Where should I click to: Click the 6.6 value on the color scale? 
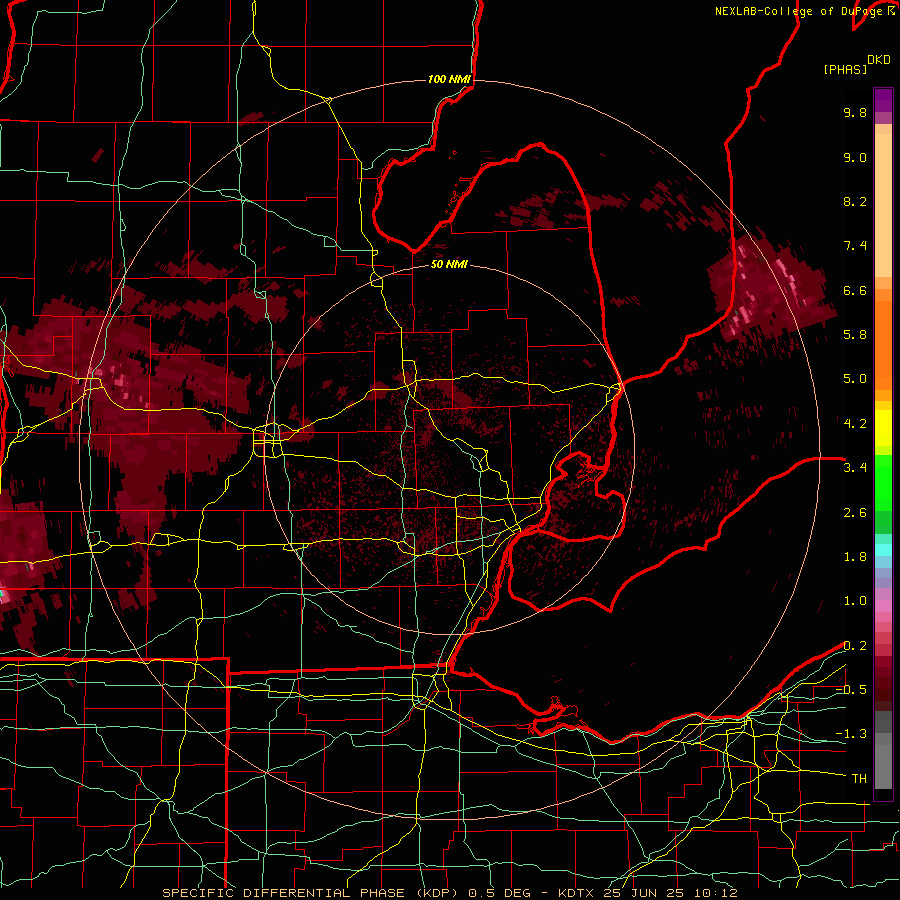(855, 290)
